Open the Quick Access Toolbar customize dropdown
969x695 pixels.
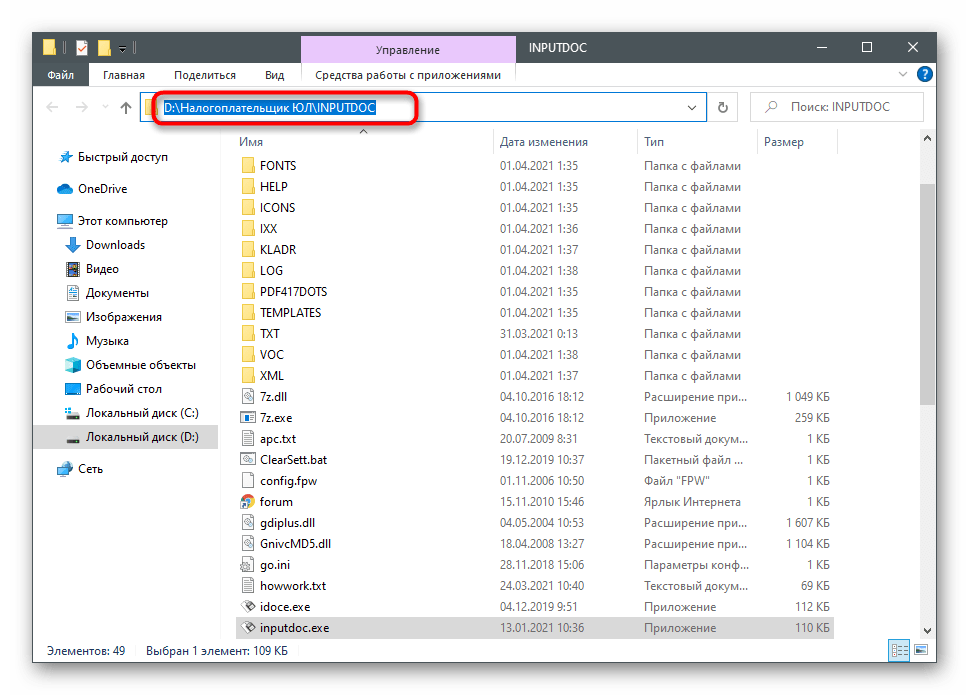point(122,48)
